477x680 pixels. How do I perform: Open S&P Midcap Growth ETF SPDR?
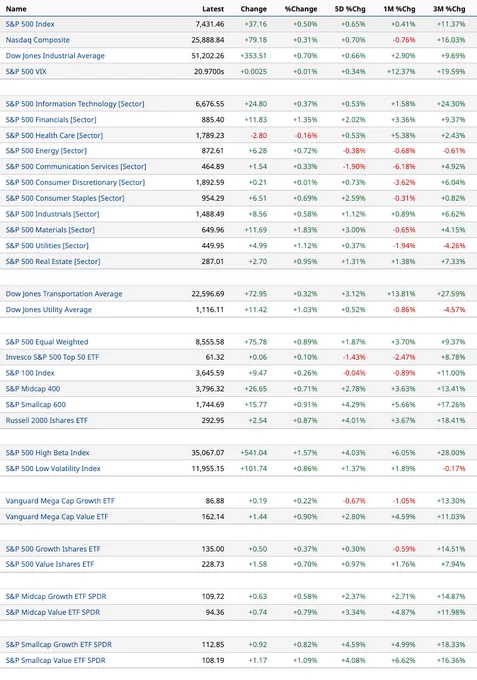click(56, 597)
